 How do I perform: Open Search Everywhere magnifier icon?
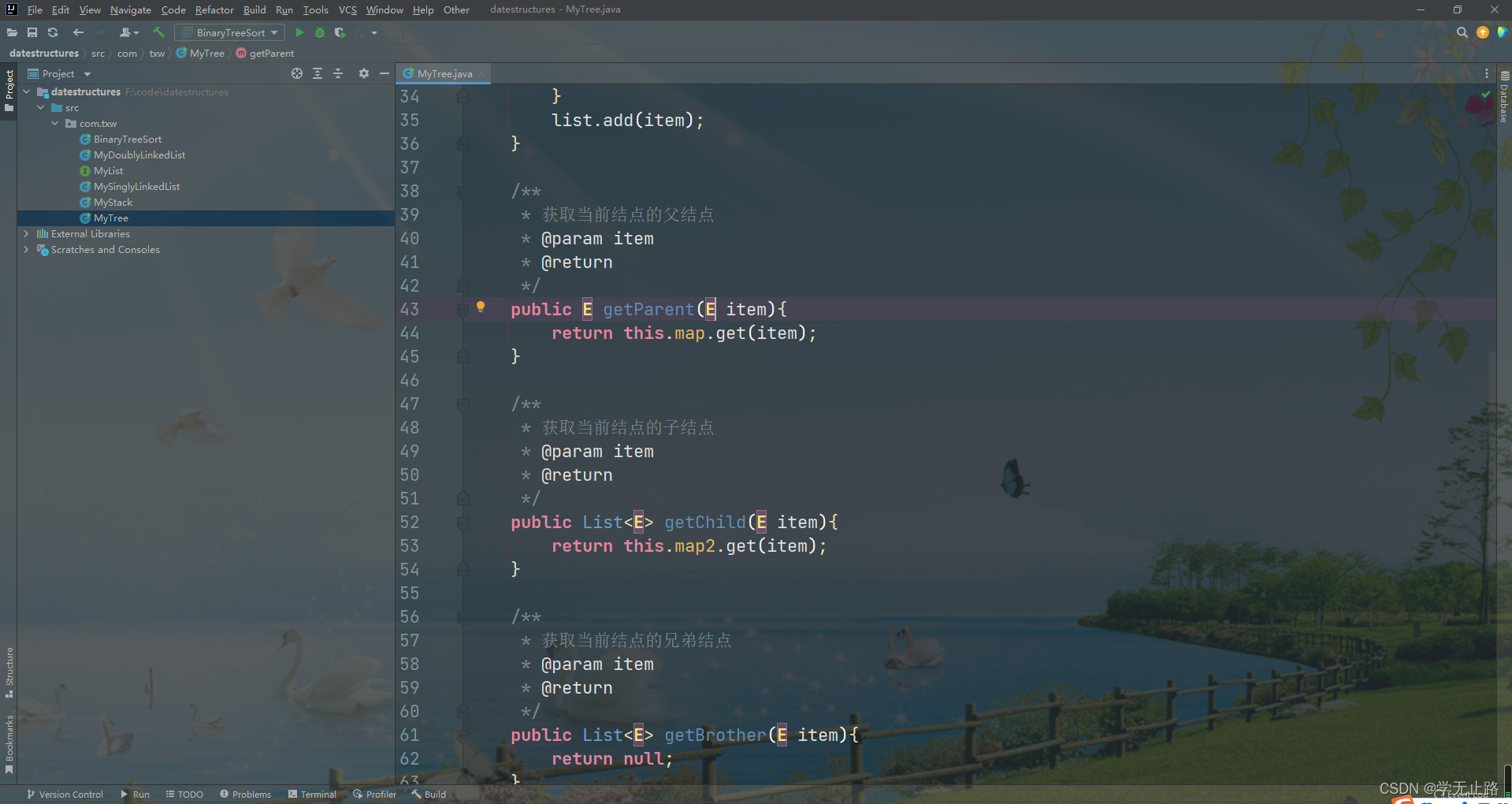pos(1462,32)
